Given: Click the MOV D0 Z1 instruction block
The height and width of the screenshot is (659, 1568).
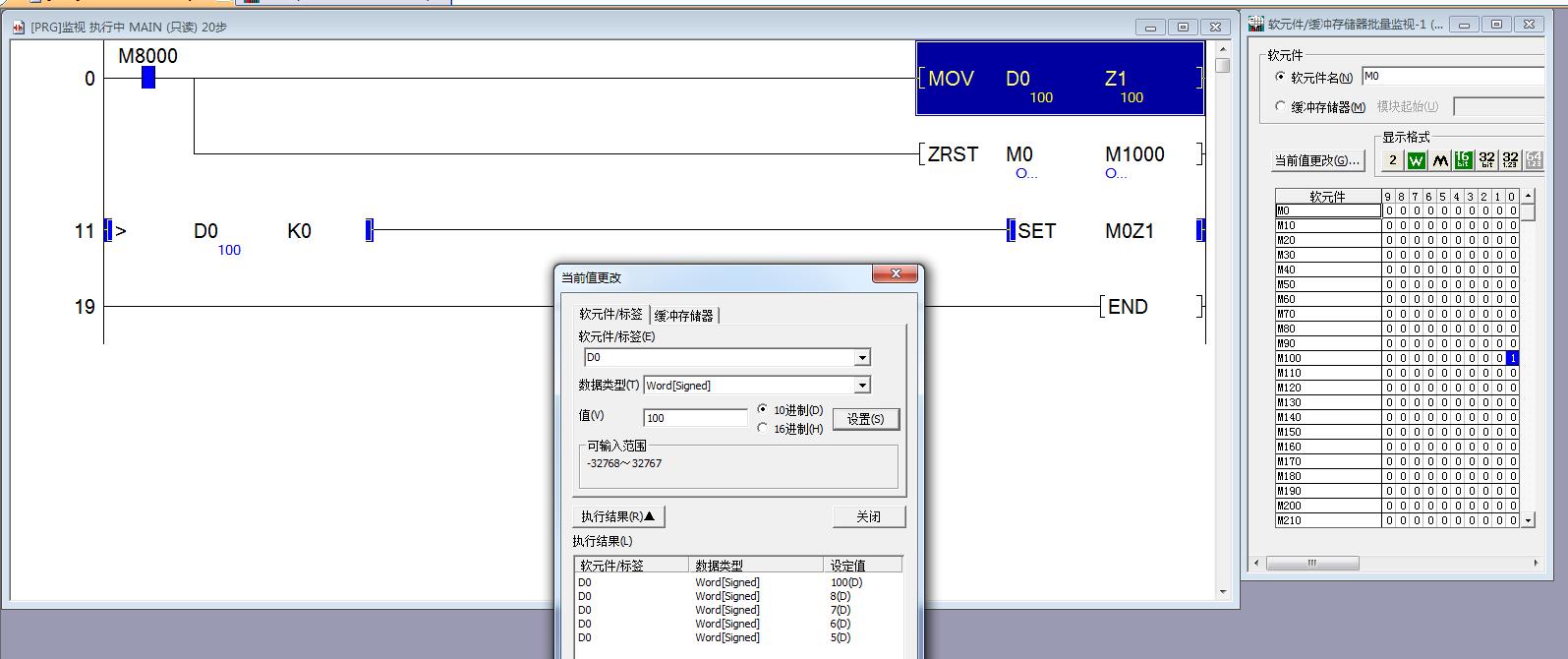Looking at the screenshot, I should tap(1060, 79).
